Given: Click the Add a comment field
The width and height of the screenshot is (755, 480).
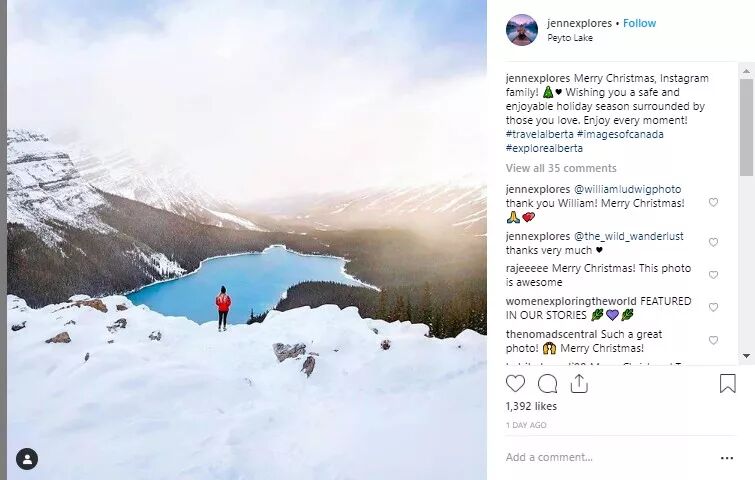Looking at the screenshot, I should pos(607,457).
